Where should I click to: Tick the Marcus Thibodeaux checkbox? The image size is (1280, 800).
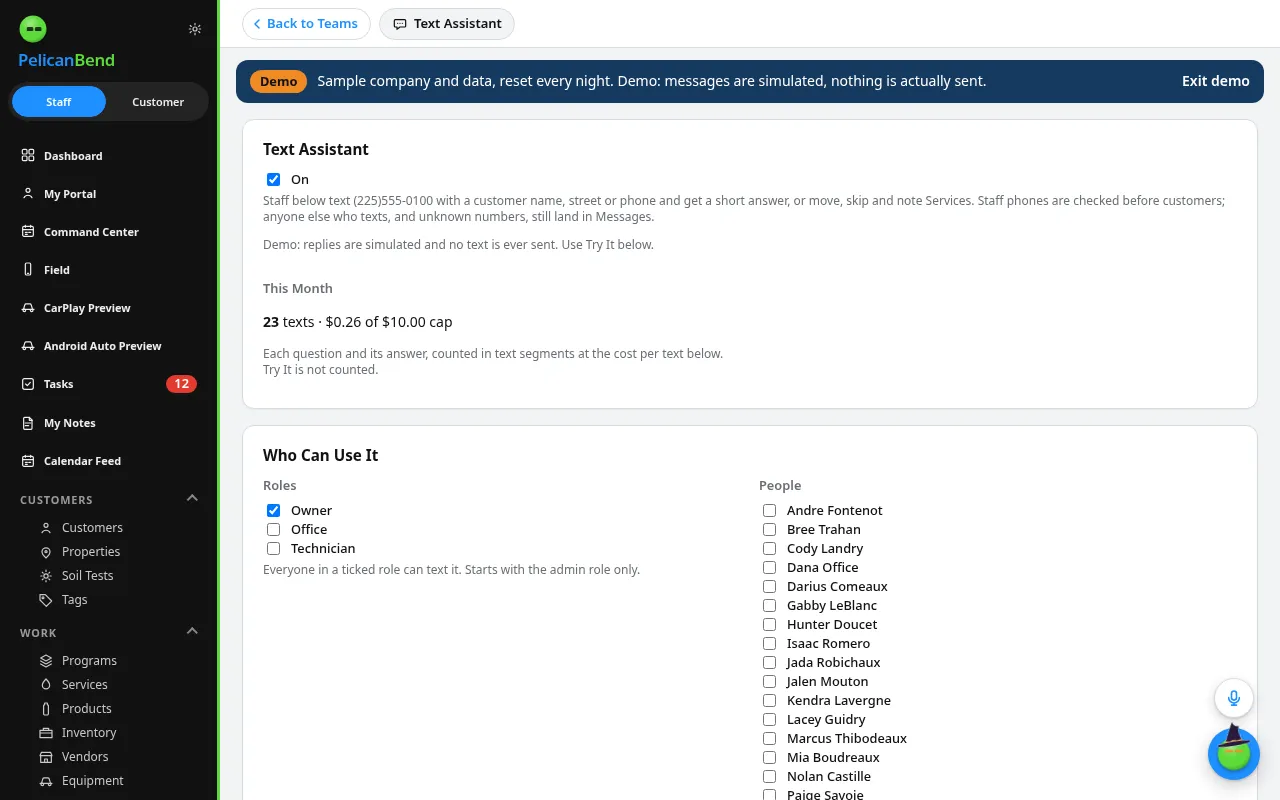(769, 739)
